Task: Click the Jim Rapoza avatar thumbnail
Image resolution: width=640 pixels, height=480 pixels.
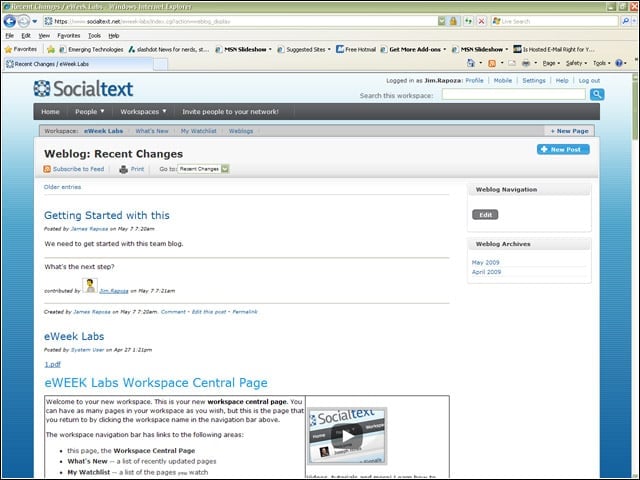Action: click(x=90, y=285)
